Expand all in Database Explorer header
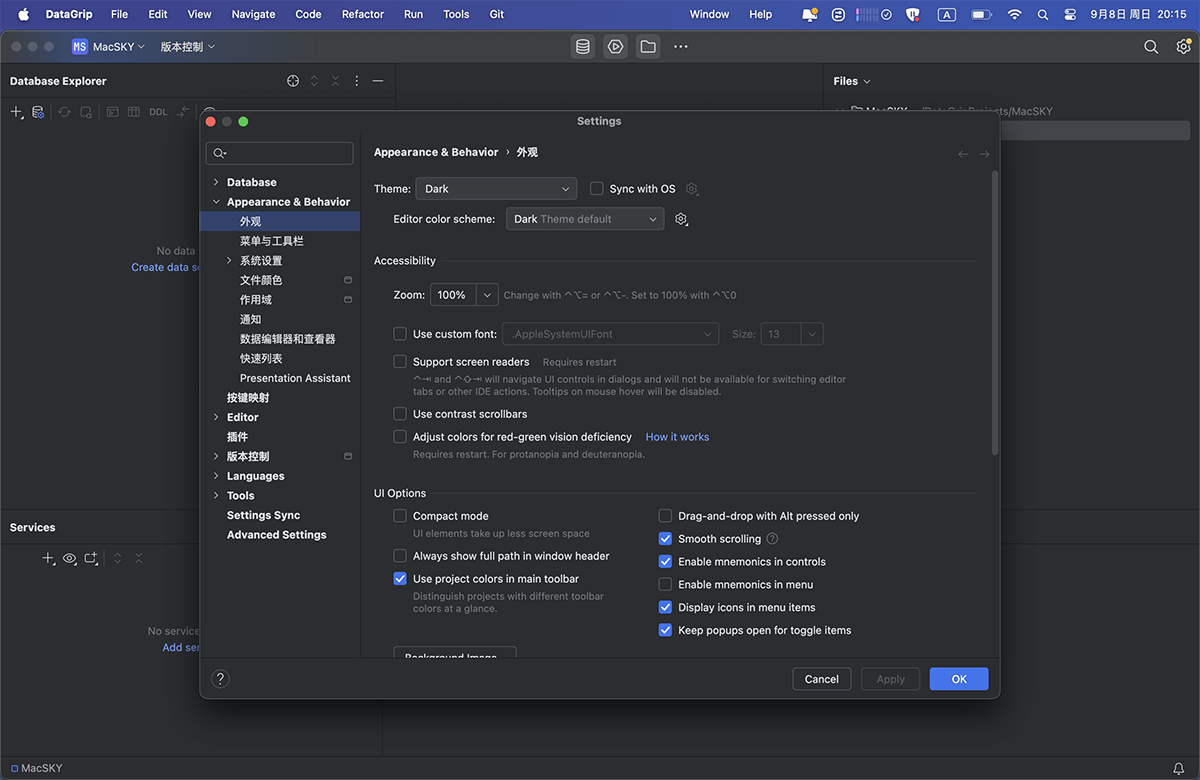 [x=314, y=81]
